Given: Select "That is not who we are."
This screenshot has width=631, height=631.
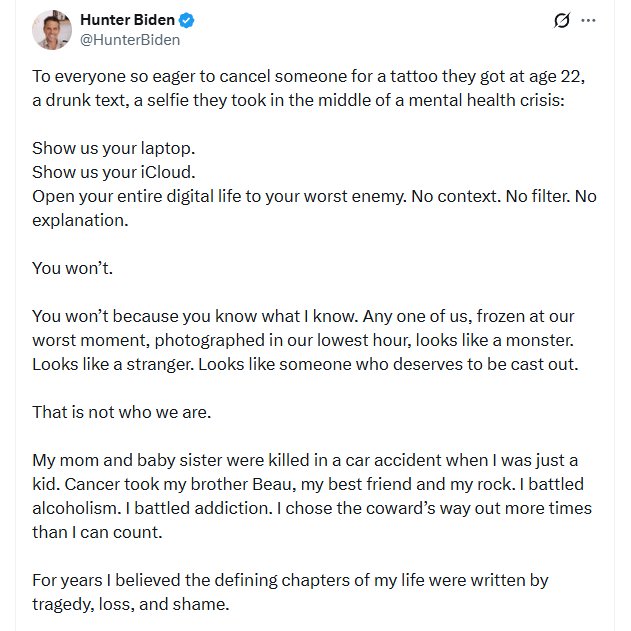Looking at the screenshot, I should [122, 412].
